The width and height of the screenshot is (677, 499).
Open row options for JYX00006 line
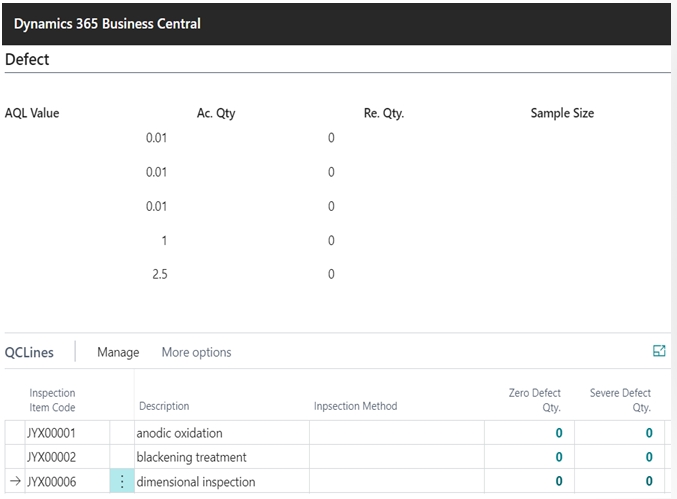click(x=121, y=482)
